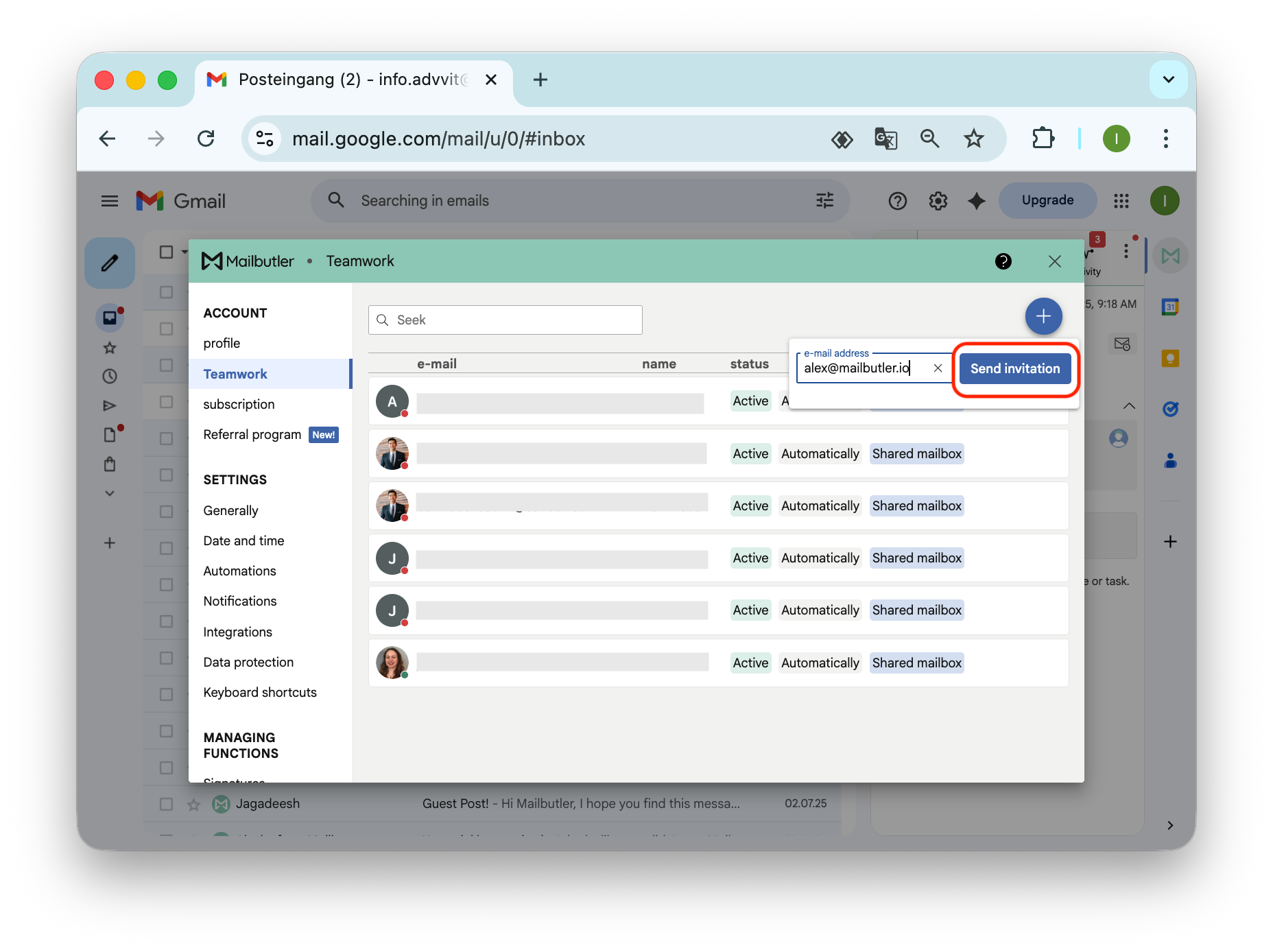Click the A avatar in first member row
The width and height of the screenshot is (1273, 952).
click(x=392, y=401)
